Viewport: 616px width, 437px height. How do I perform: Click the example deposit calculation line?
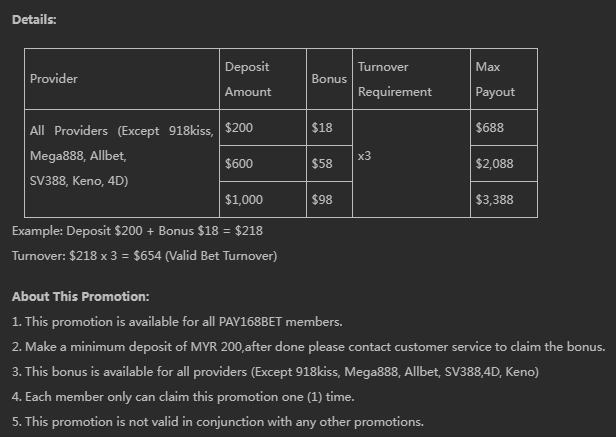pos(138,231)
